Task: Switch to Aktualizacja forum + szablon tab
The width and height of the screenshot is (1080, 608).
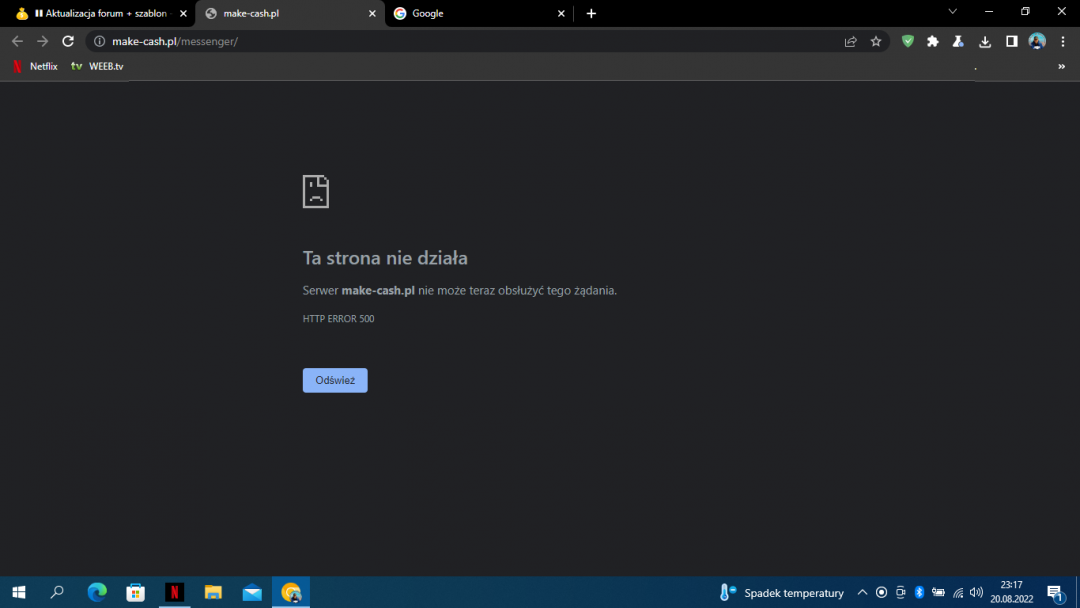Action: point(98,14)
